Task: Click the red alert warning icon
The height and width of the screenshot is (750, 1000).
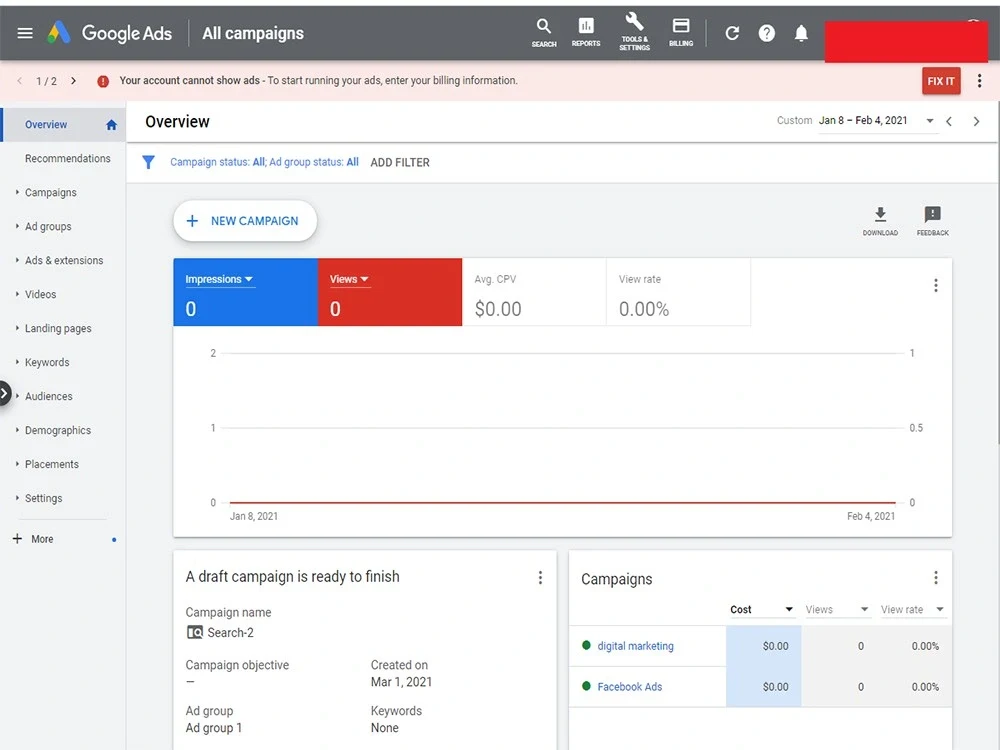Action: point(103,81)
